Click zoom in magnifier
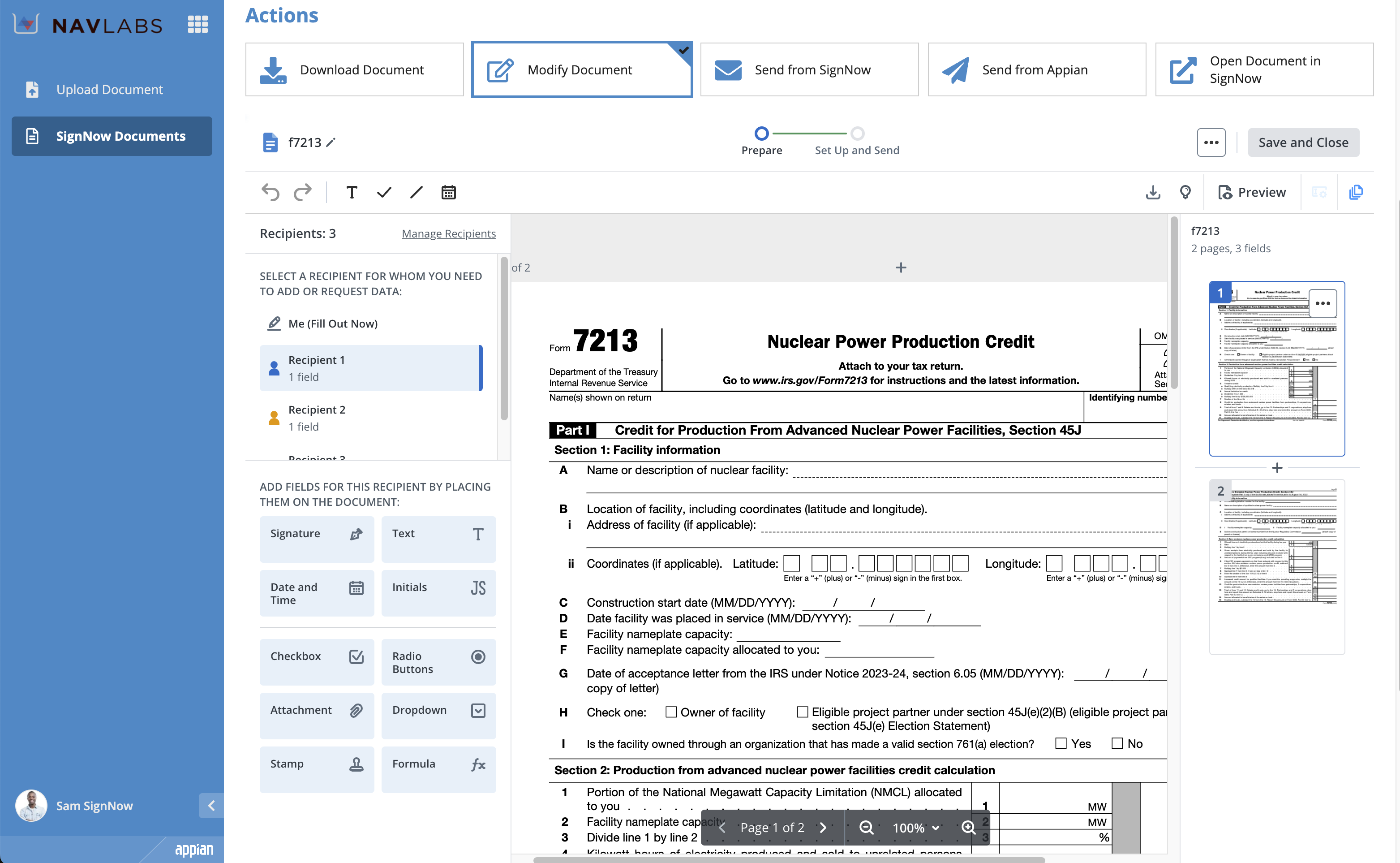 tap(968, 827)
